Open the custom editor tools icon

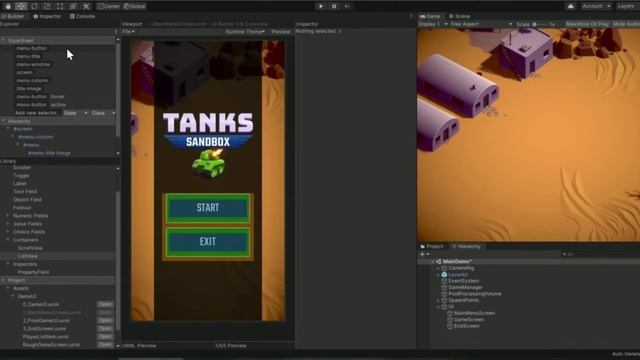coord(86,6)
